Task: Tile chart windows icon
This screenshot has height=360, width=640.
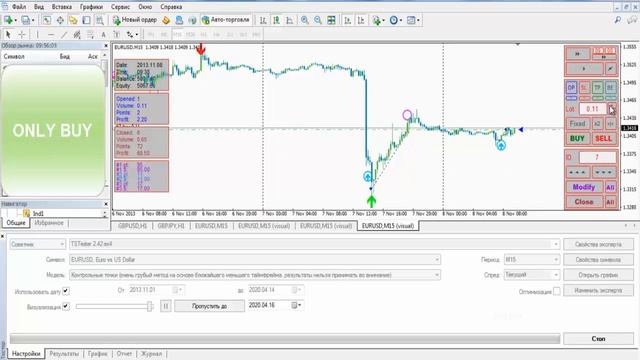Action: click(331, 20)
